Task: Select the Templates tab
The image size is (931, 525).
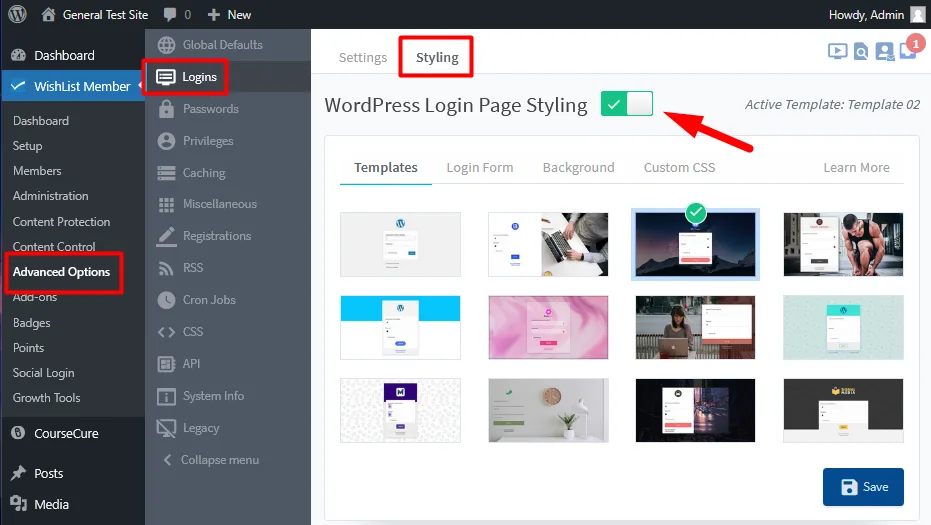Action: (x=386, y=167)
